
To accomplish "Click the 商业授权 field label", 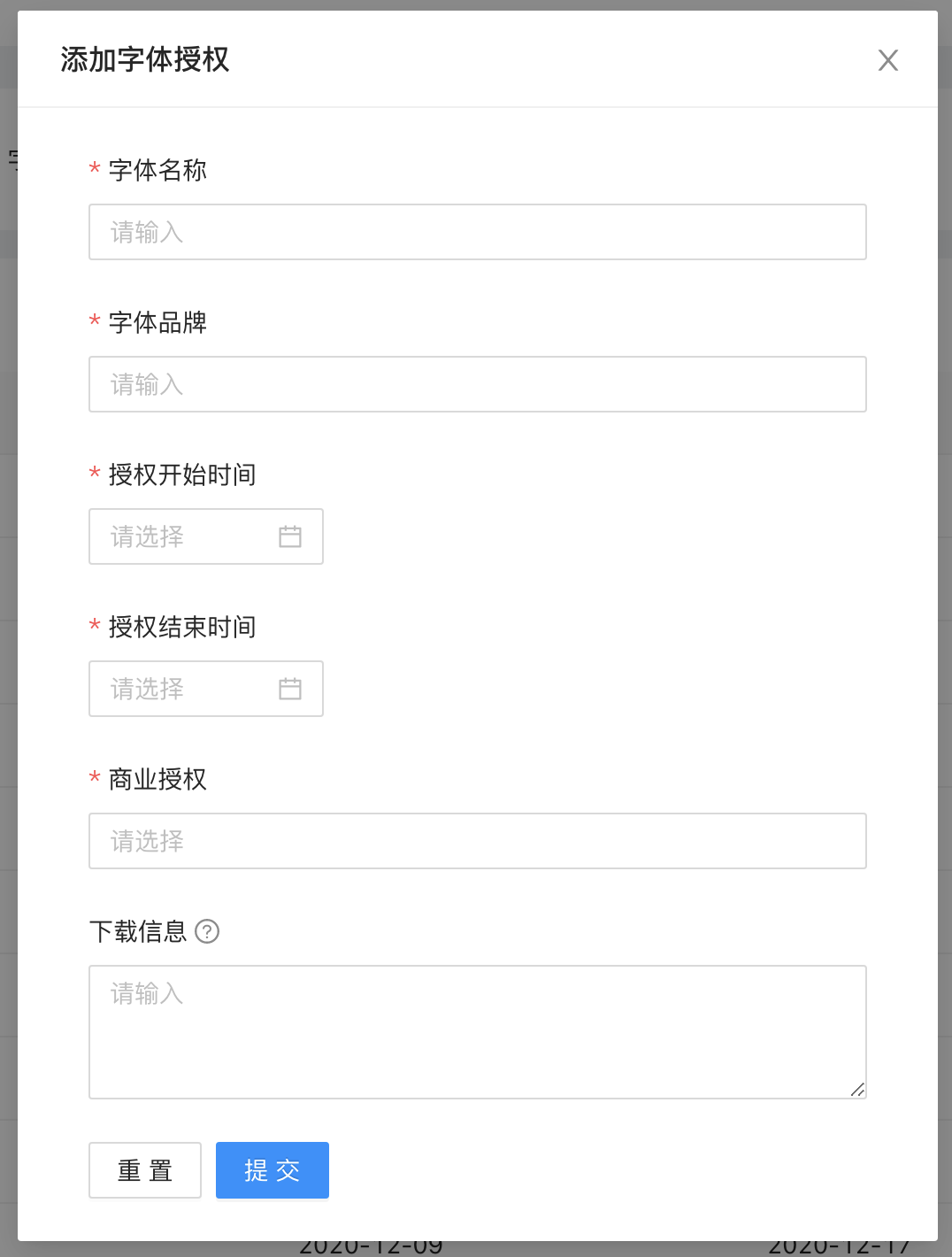I will 157,779.
